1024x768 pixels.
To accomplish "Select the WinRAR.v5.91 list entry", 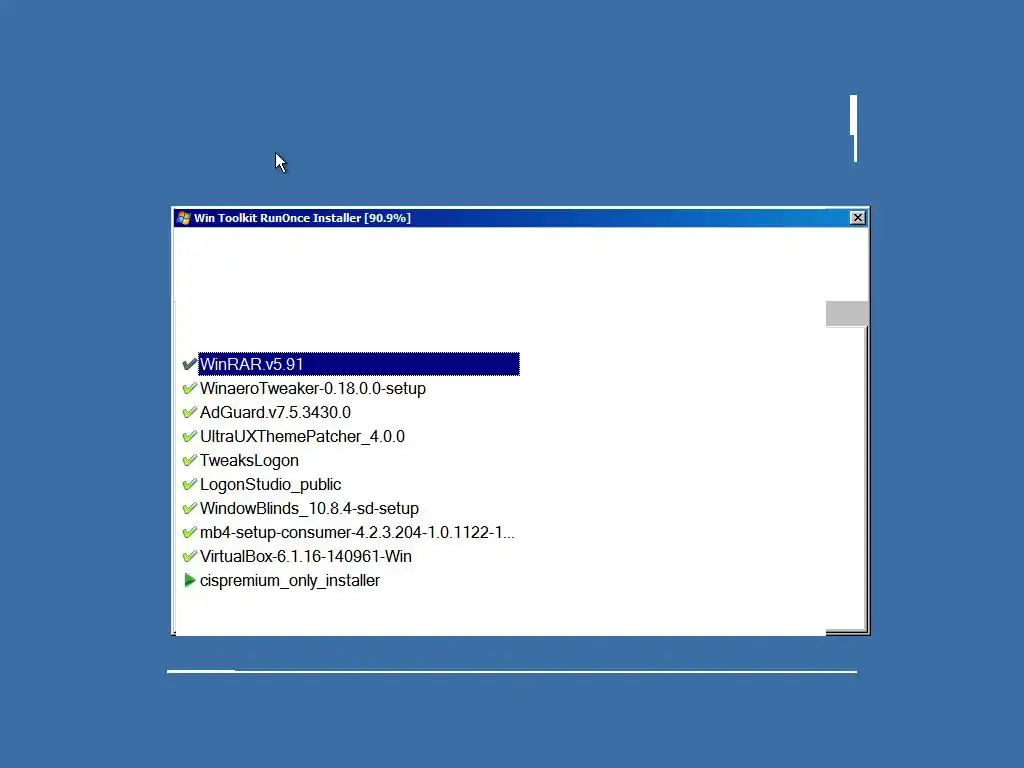I will tap(359, 364).
